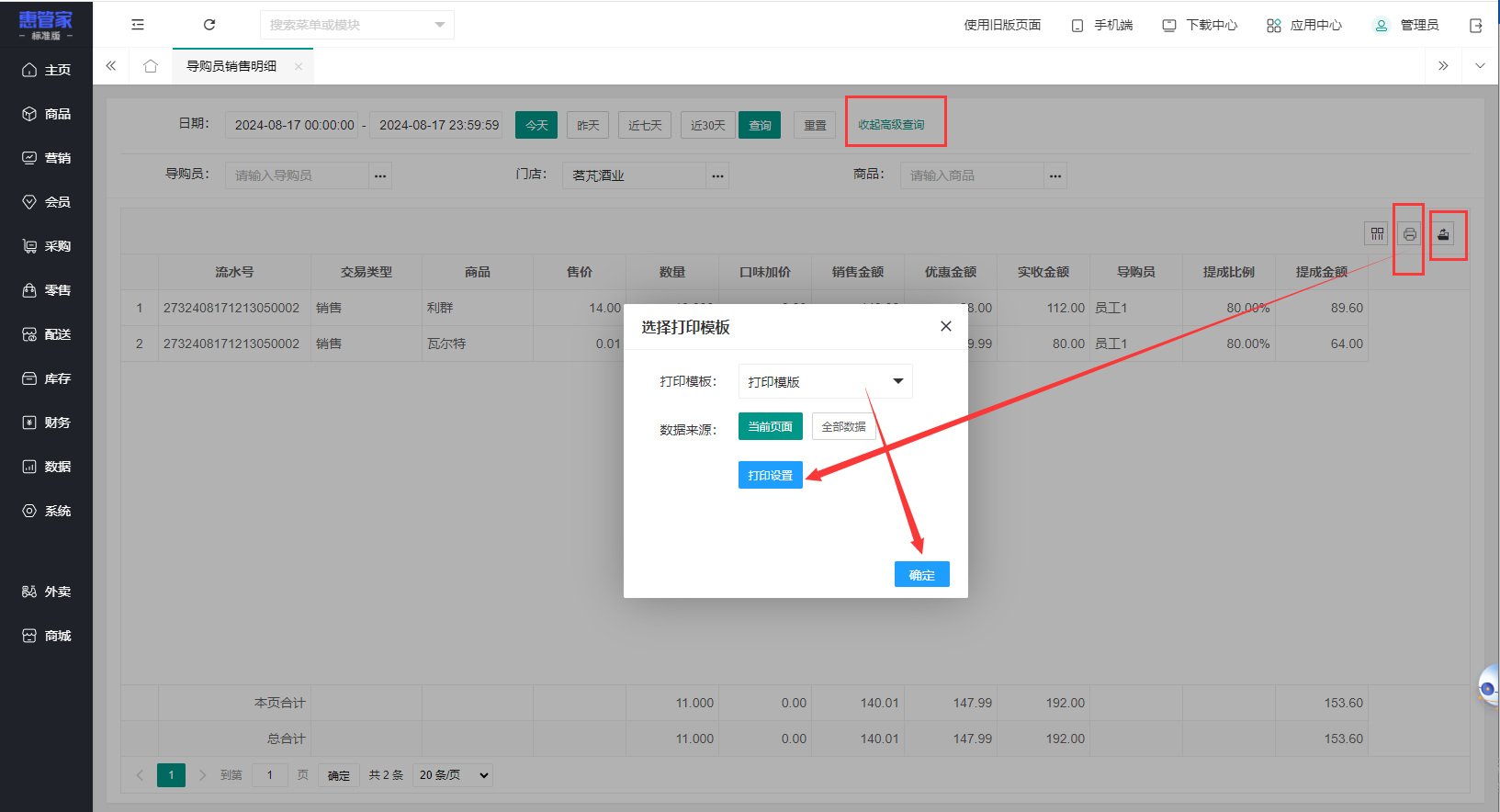Open 应用中心 in top bar
The width and height of the screenshot is (1500, 812).
click(1304, 25)
